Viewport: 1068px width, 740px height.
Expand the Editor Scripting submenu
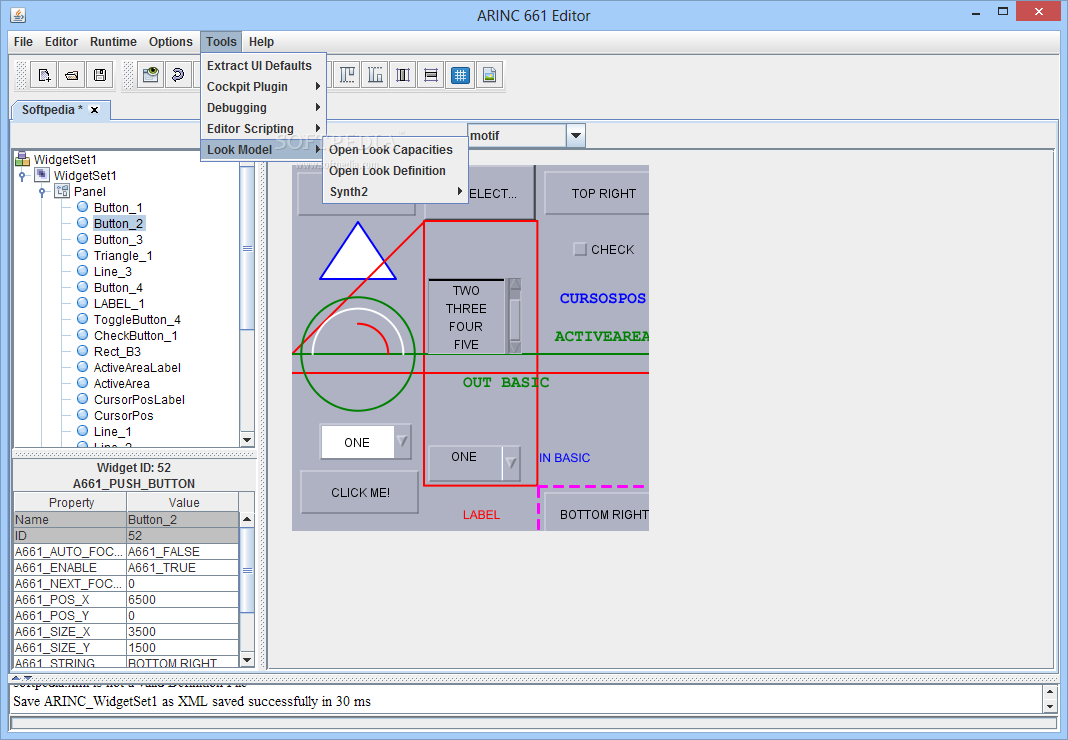(x=264, y=129)
